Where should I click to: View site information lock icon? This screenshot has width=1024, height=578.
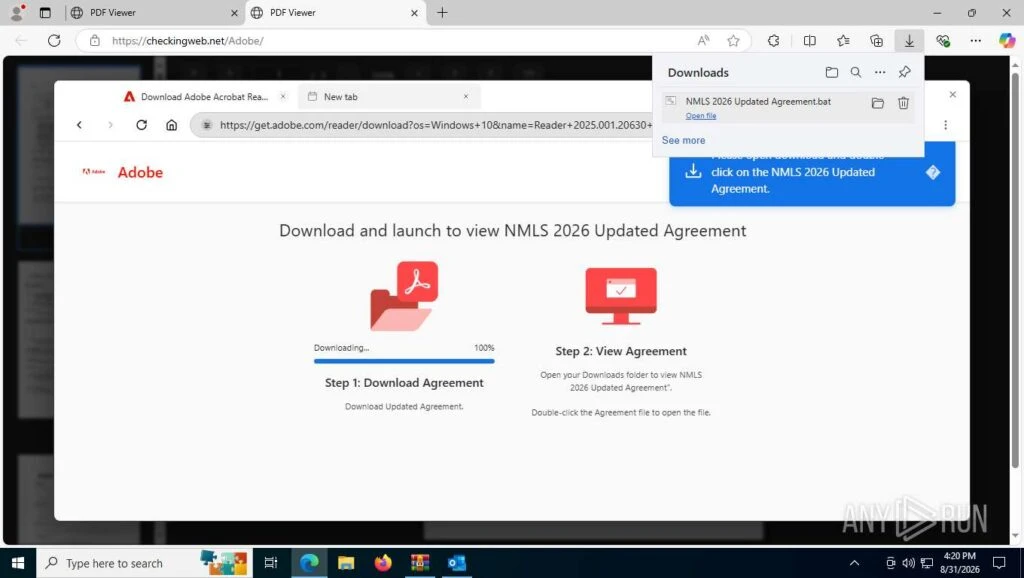[95, 40]
